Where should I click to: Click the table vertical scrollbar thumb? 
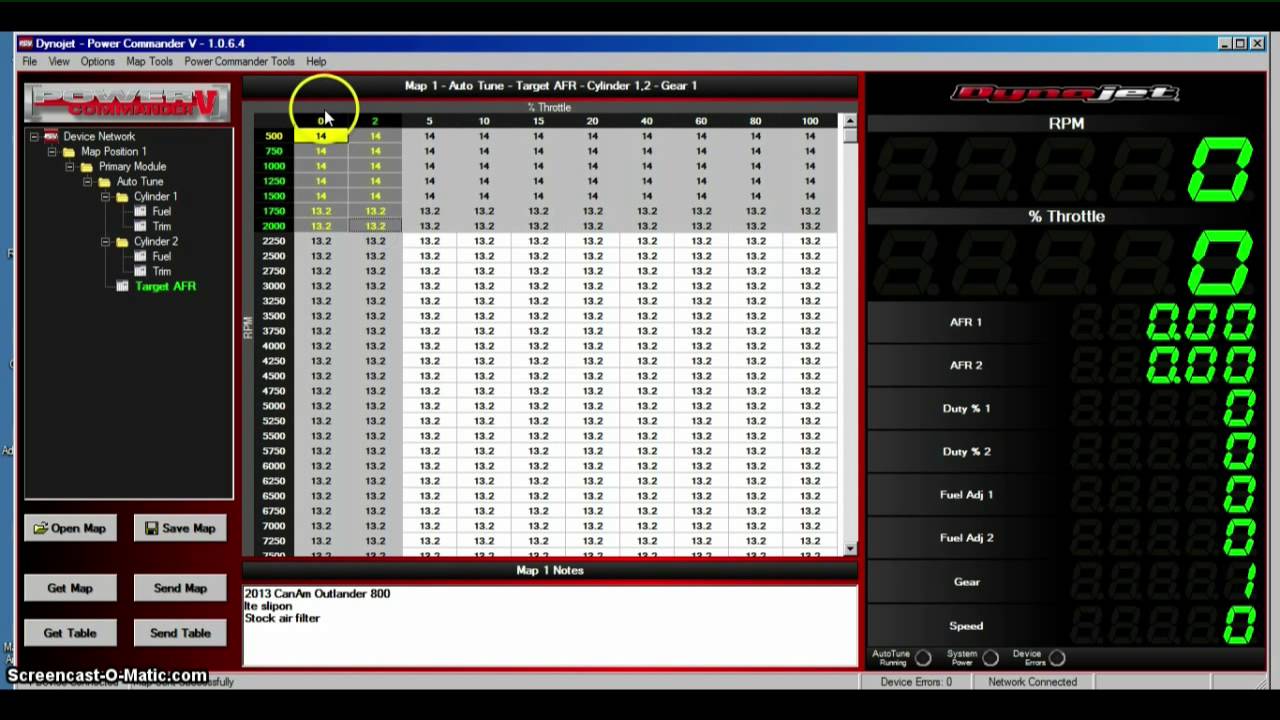pyautogui.click(x=850, y=137)
